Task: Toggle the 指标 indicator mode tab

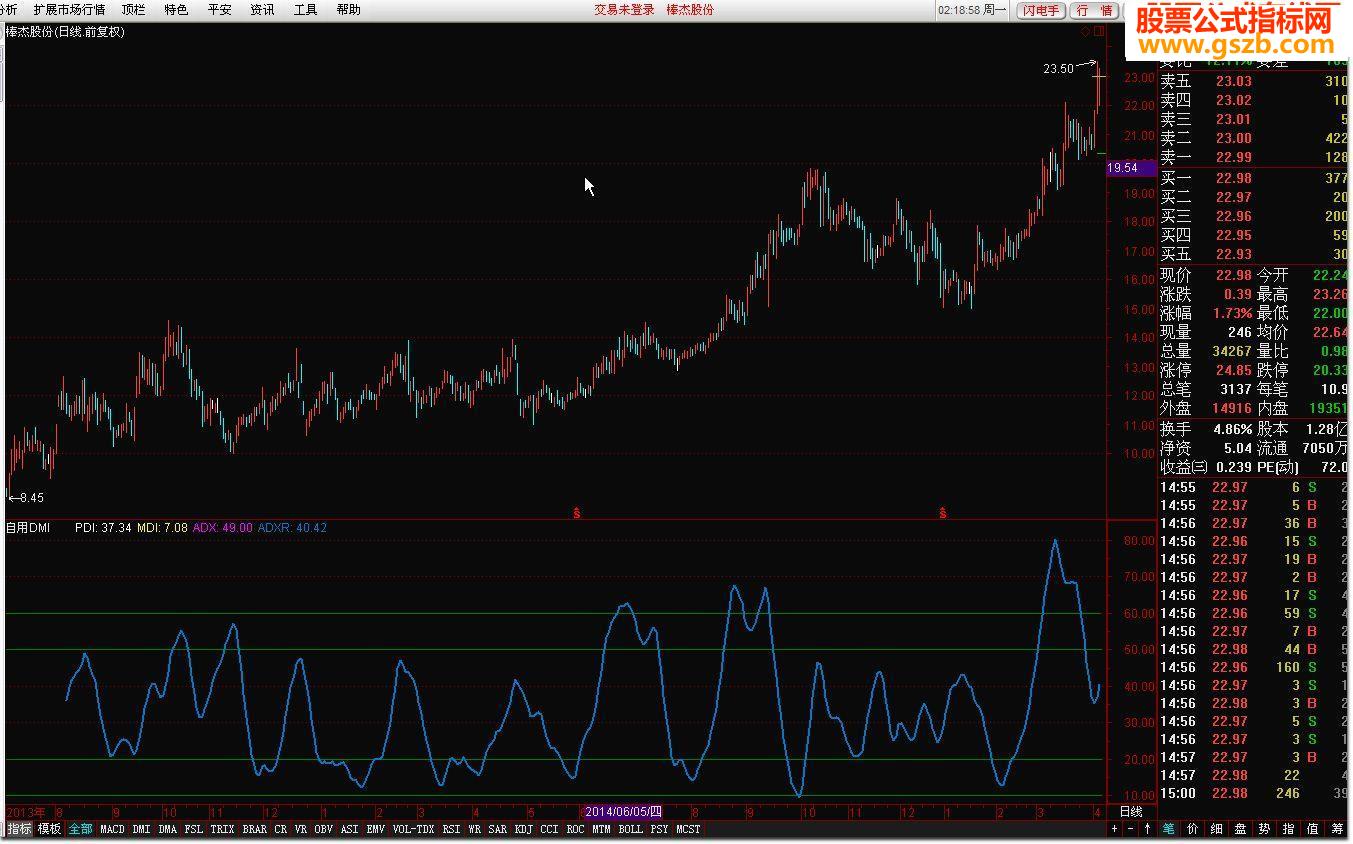Action: (19, 829)
